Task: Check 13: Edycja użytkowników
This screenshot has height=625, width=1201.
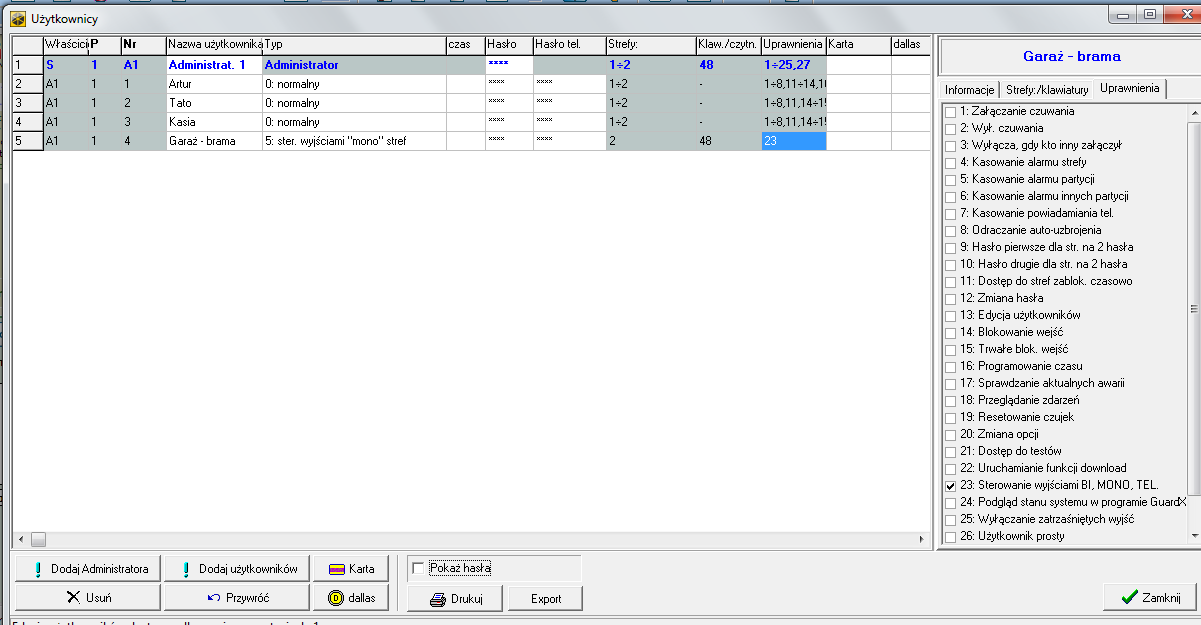Action: [x=950, y=315]
